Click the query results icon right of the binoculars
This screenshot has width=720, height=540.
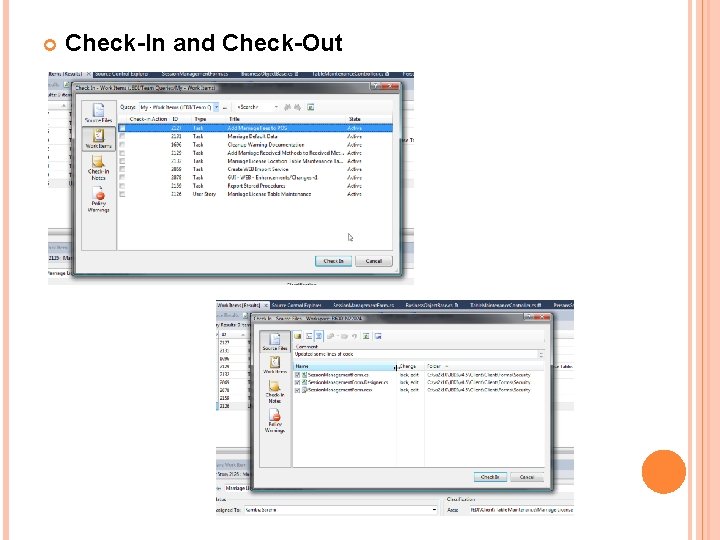point(310,107)
